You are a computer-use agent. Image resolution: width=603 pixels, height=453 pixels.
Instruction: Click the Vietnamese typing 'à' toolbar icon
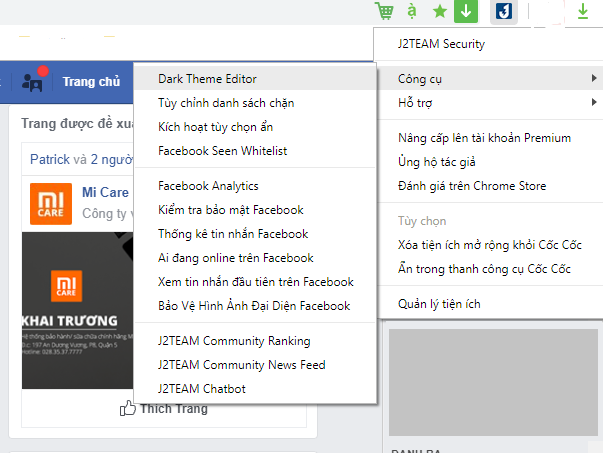click(x=411, y=11)
